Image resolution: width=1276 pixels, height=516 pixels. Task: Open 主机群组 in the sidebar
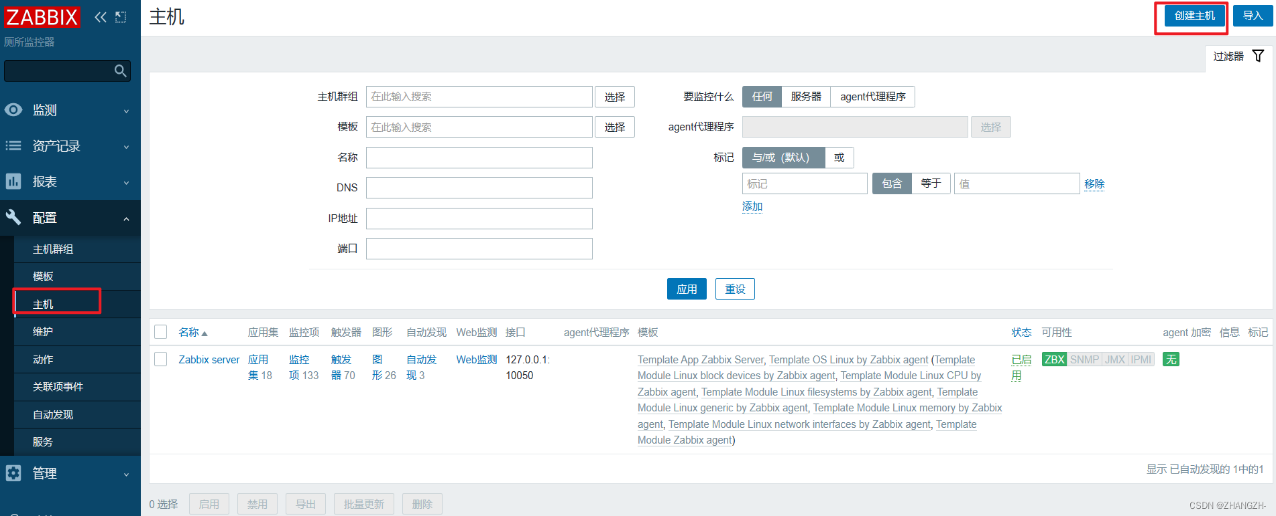(x=53, y=249)
